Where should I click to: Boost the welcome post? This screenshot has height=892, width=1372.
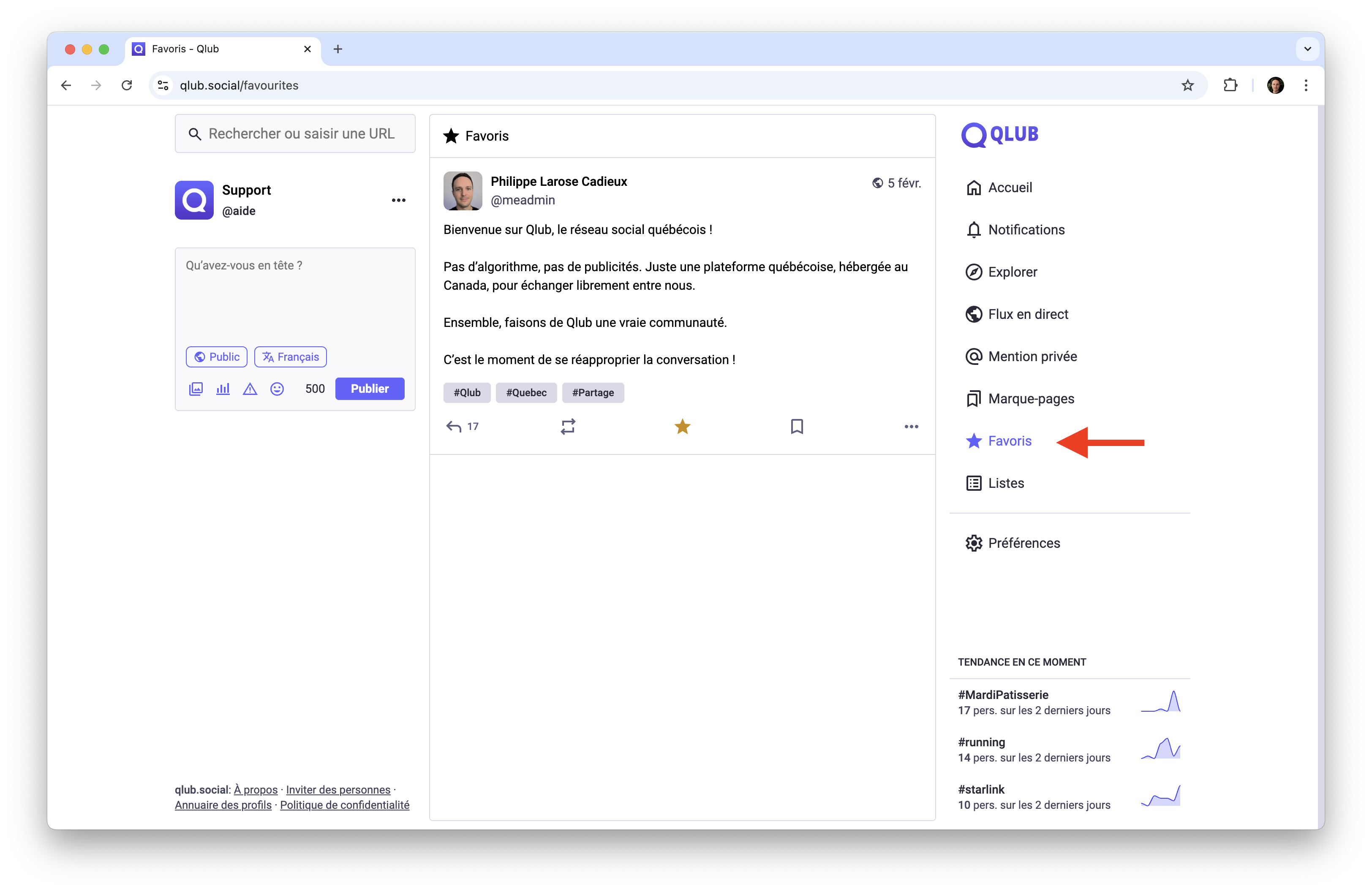tap(568, 427)
